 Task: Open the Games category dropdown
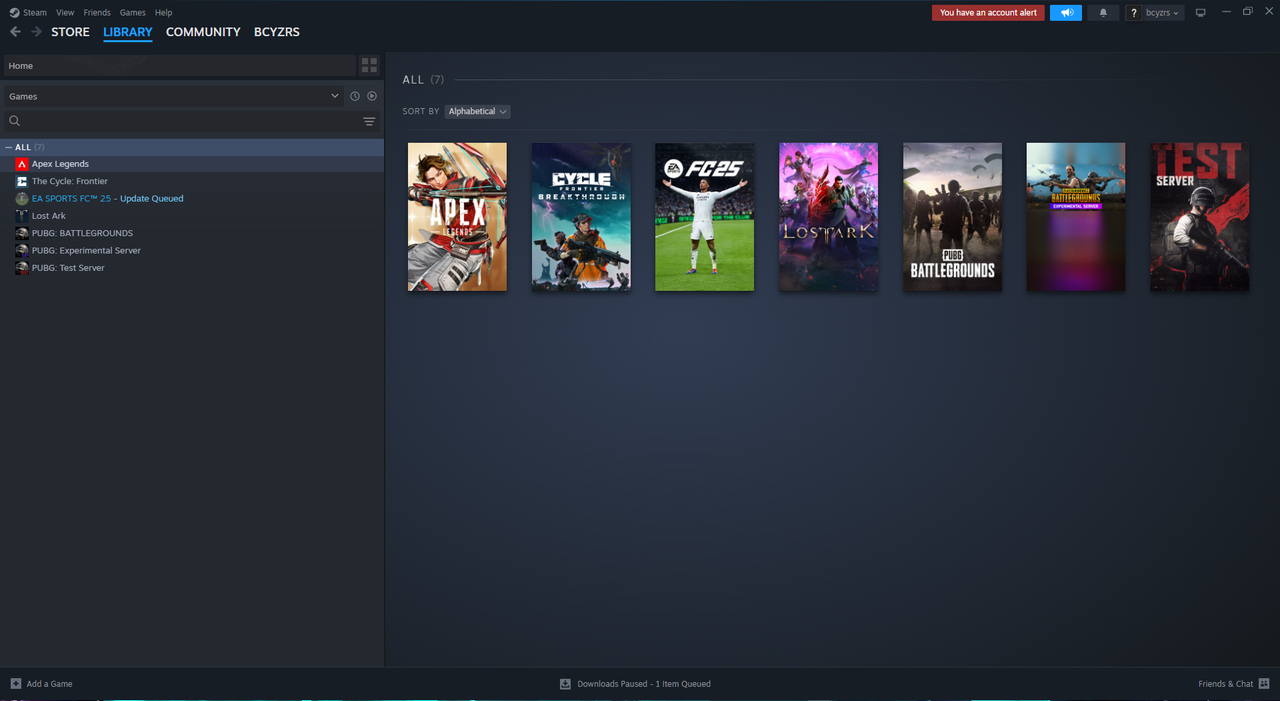174,96
